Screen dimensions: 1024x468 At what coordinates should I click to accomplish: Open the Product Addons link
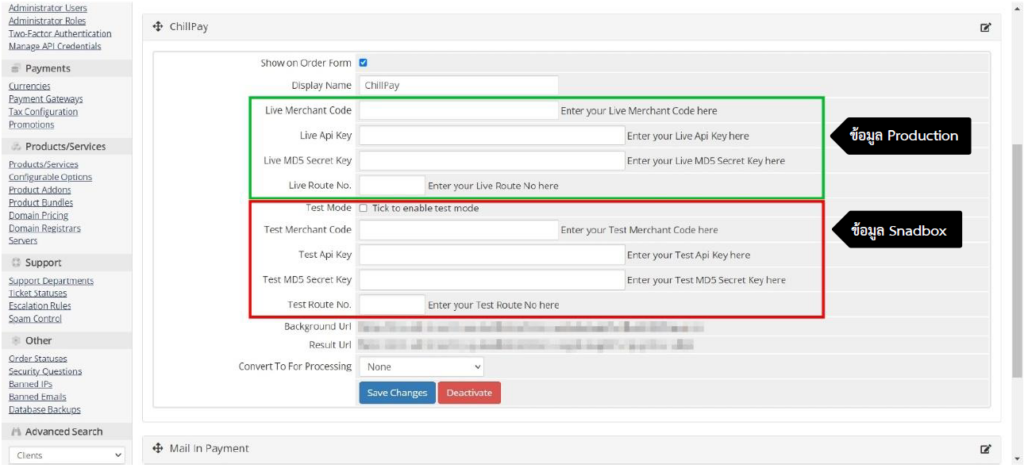pyautogui.click(x=39, y=190)
